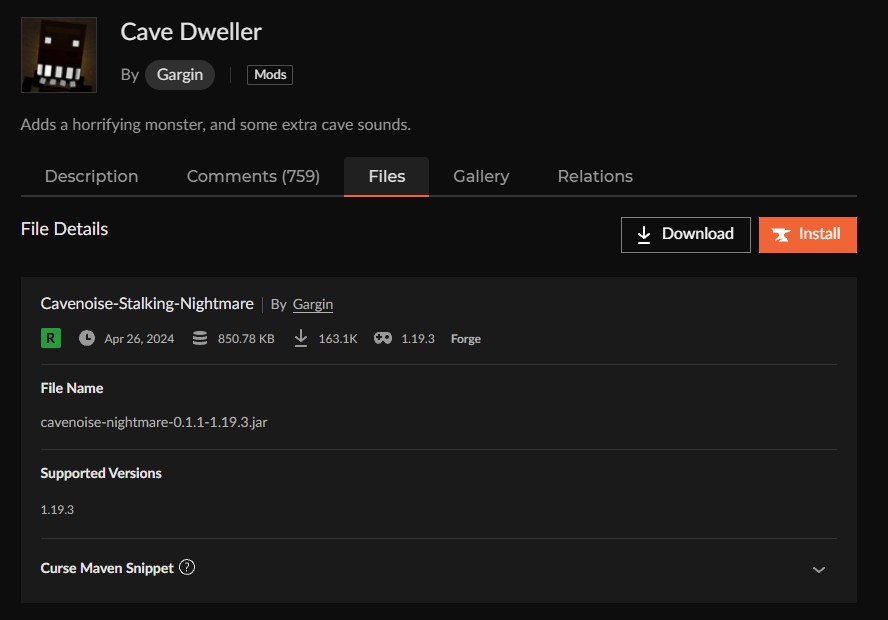
Task: Click the Cave Dweller mod thumbnail
Action: [59, 55]
